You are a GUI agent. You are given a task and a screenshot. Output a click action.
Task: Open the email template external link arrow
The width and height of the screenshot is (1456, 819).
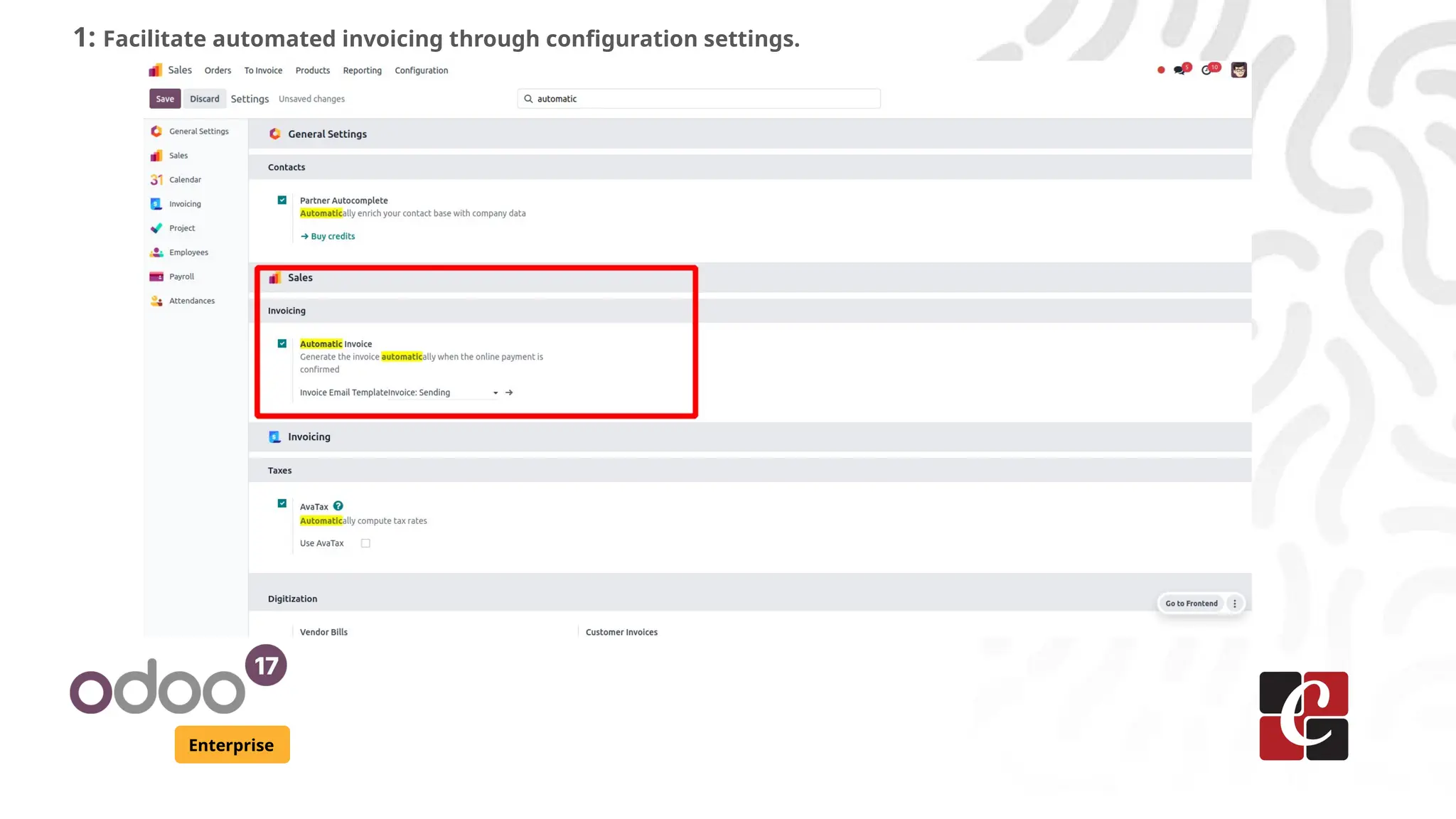[509, 392]
